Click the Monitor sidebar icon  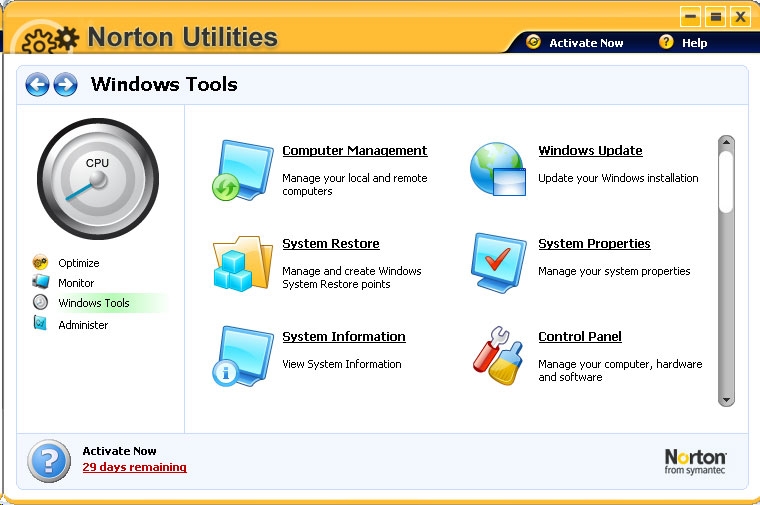(40, 281)
